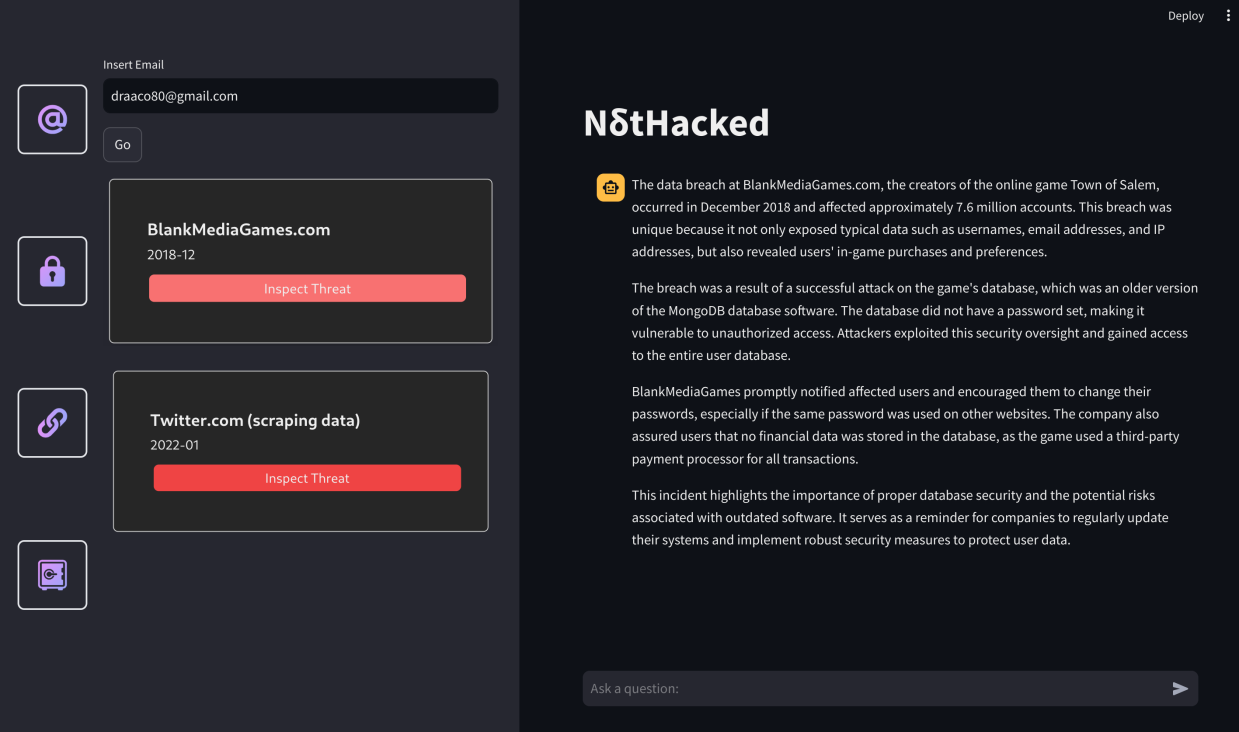Focus the Ask a question chat box
Screen dimensions: 1239x732
875,688
